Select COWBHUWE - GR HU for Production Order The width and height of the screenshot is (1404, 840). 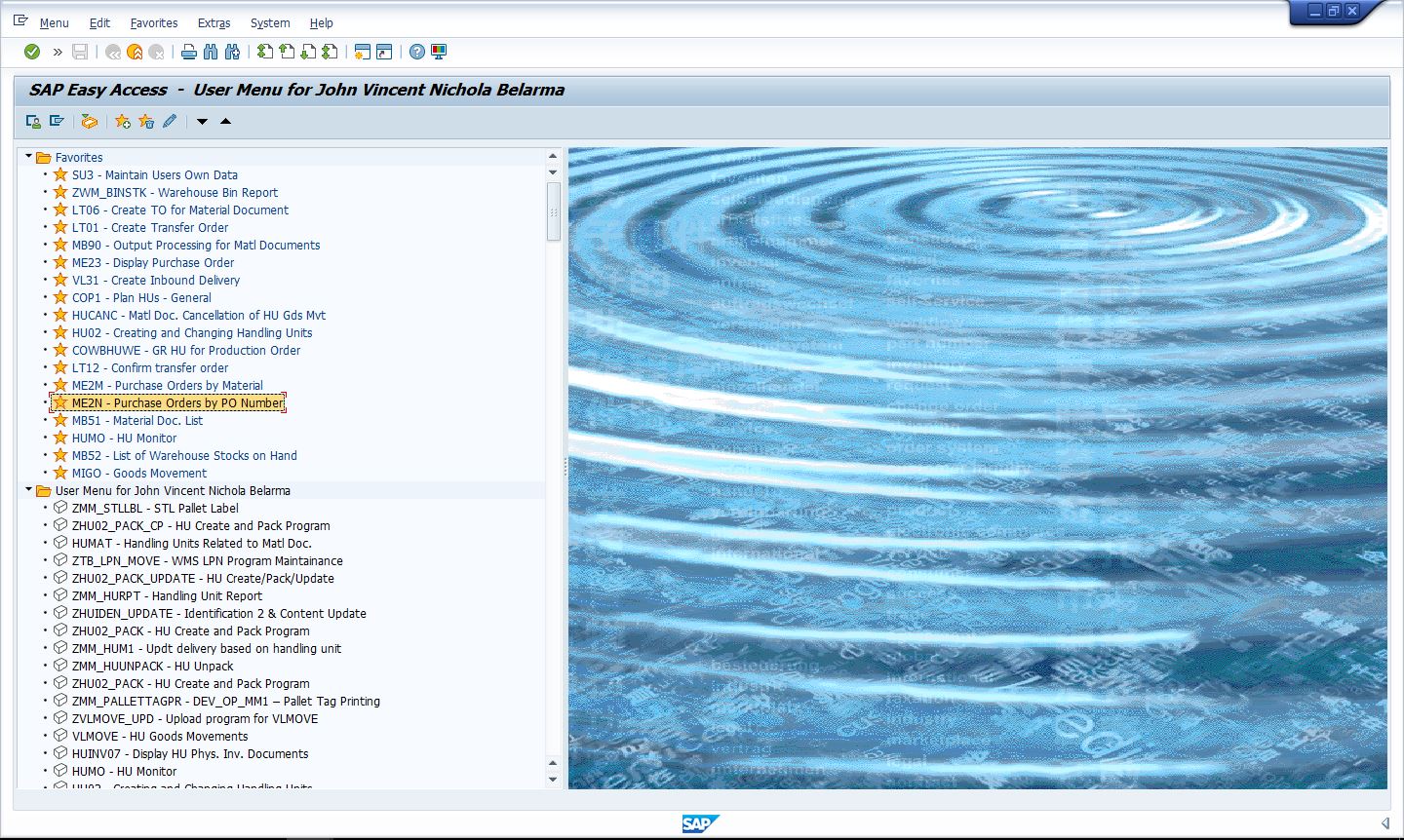tap(186, 351)
